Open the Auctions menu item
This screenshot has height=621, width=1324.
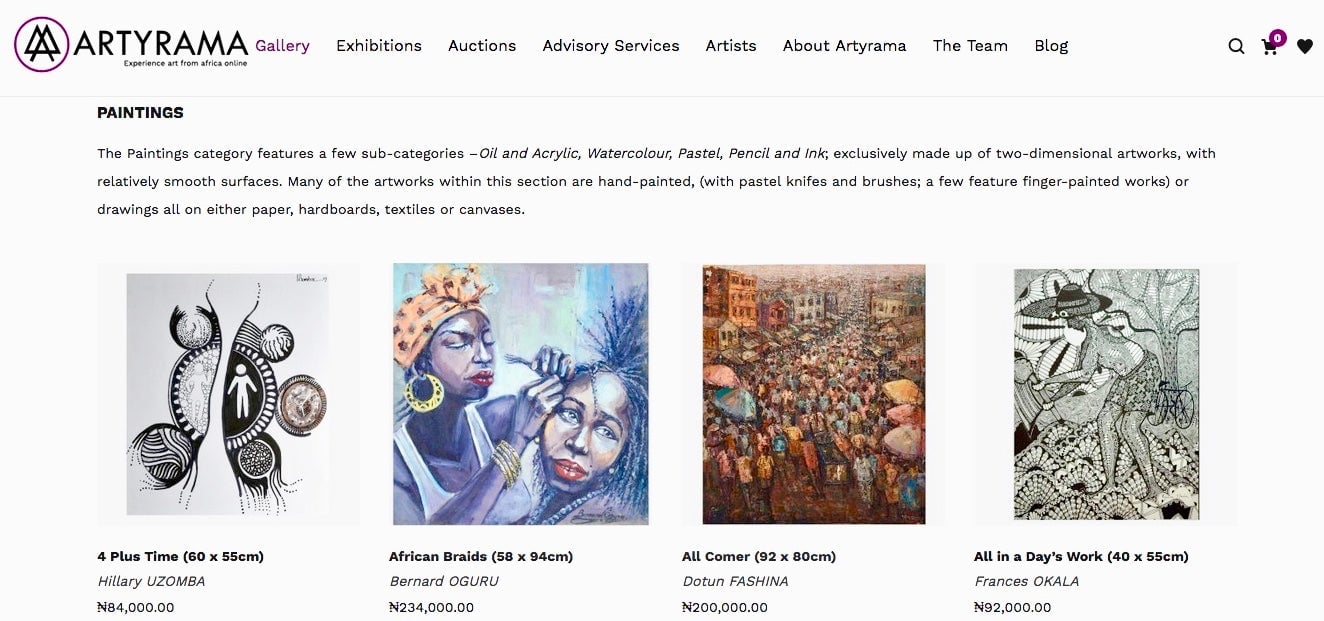[x=482, y=45]
